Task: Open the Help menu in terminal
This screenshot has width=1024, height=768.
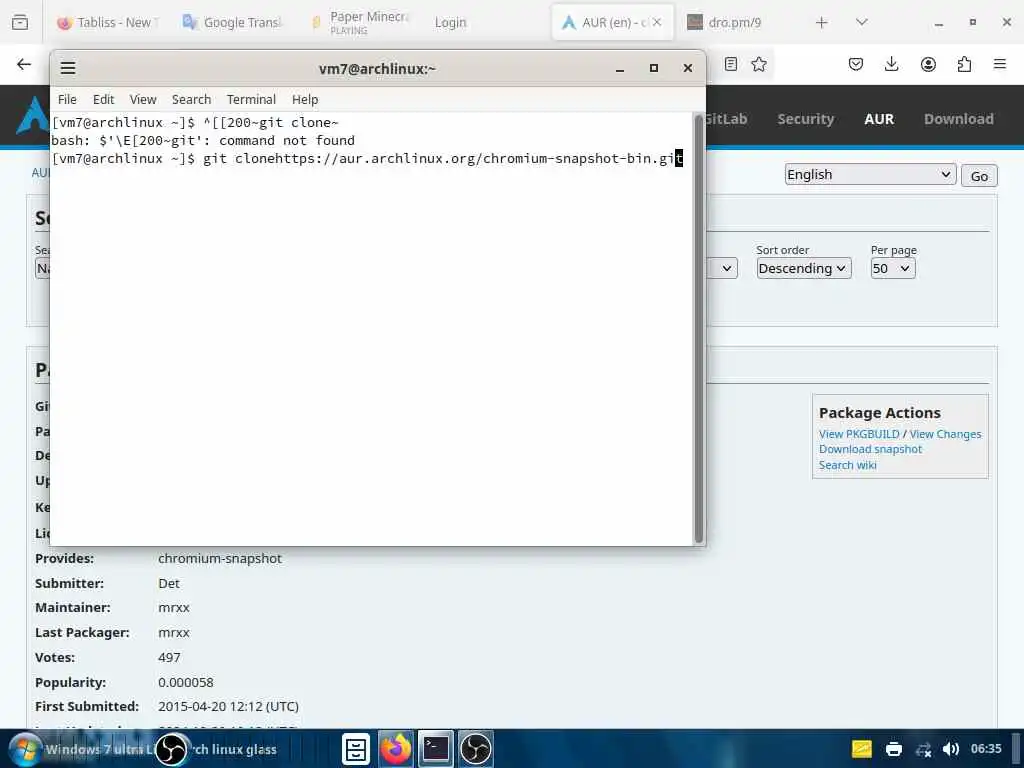Action: point(305,99)
